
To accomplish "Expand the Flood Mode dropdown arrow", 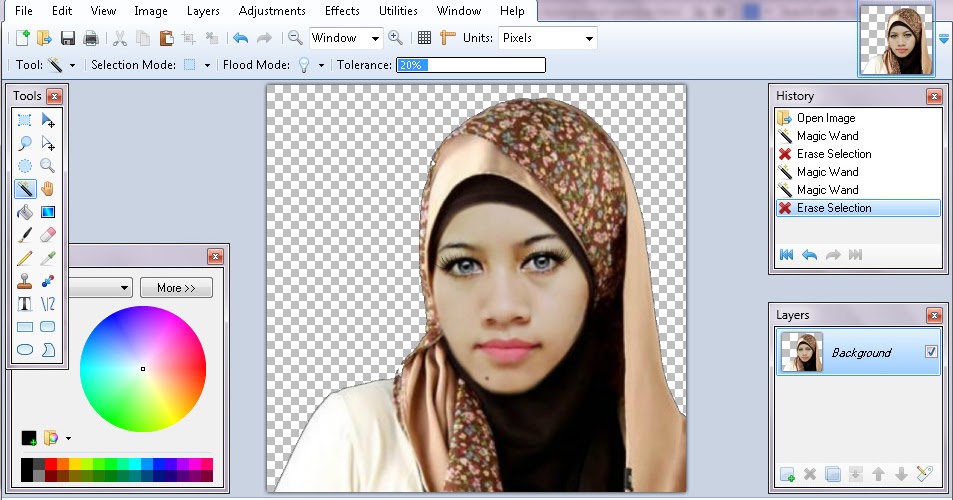I will coord(321,65).
